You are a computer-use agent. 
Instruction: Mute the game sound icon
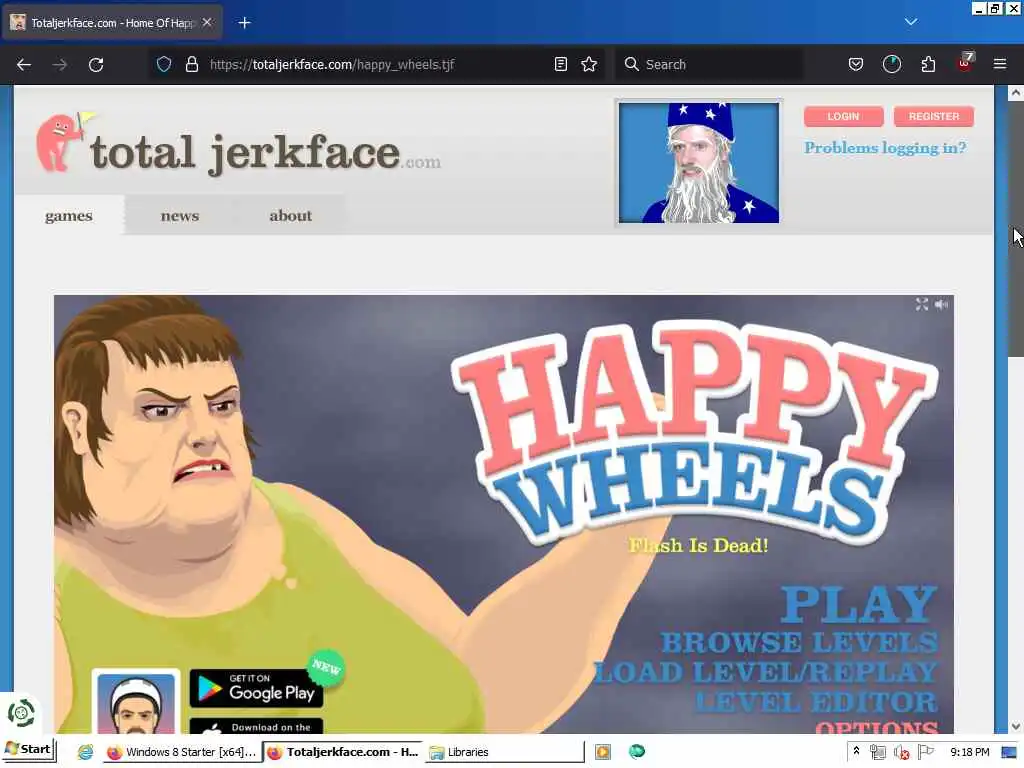tap(941, 304)
